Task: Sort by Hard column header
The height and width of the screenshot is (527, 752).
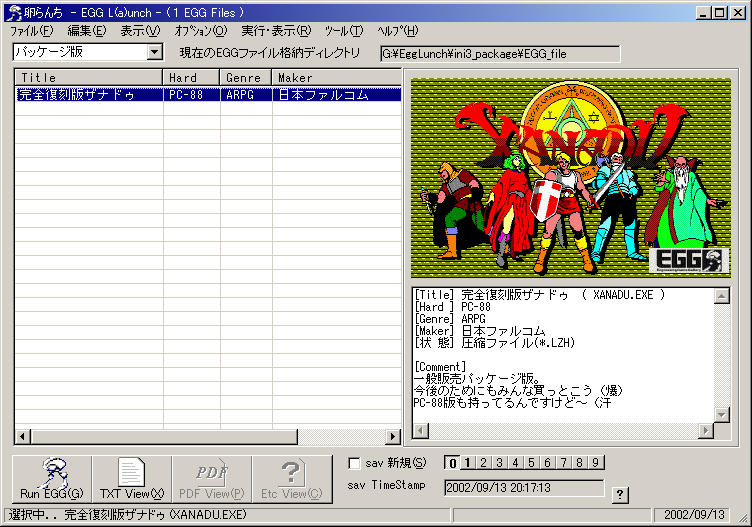Action: [x=191, y=78]
